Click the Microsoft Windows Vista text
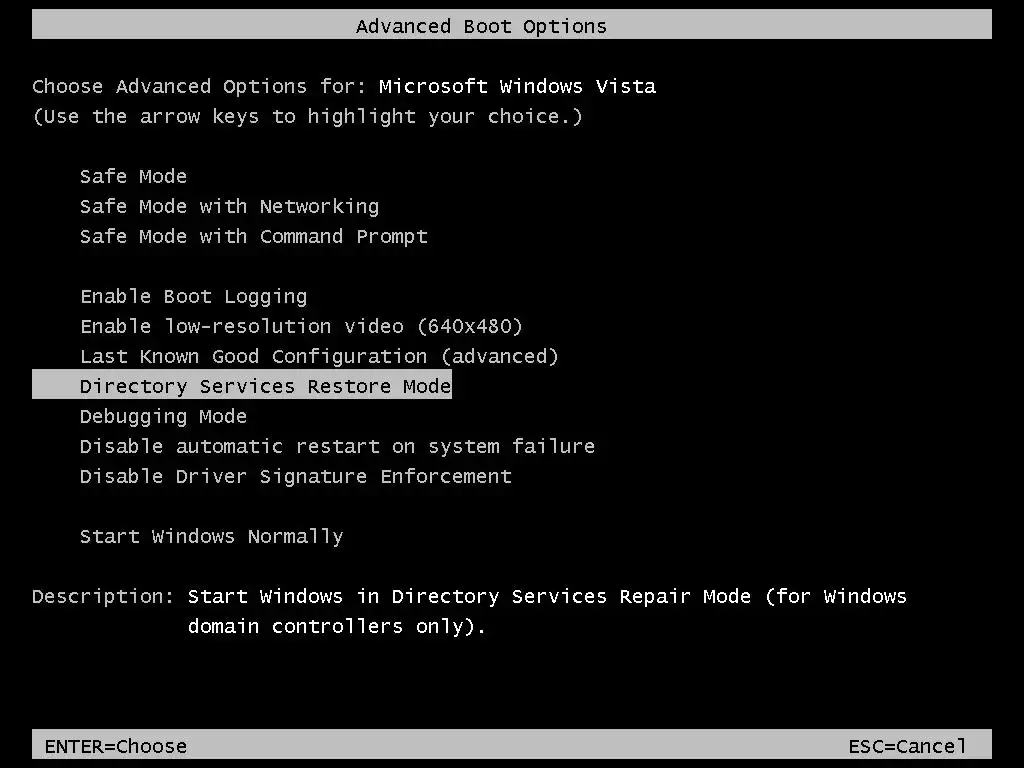Screen dimensions: 1024x768 [x=517, y=86]
